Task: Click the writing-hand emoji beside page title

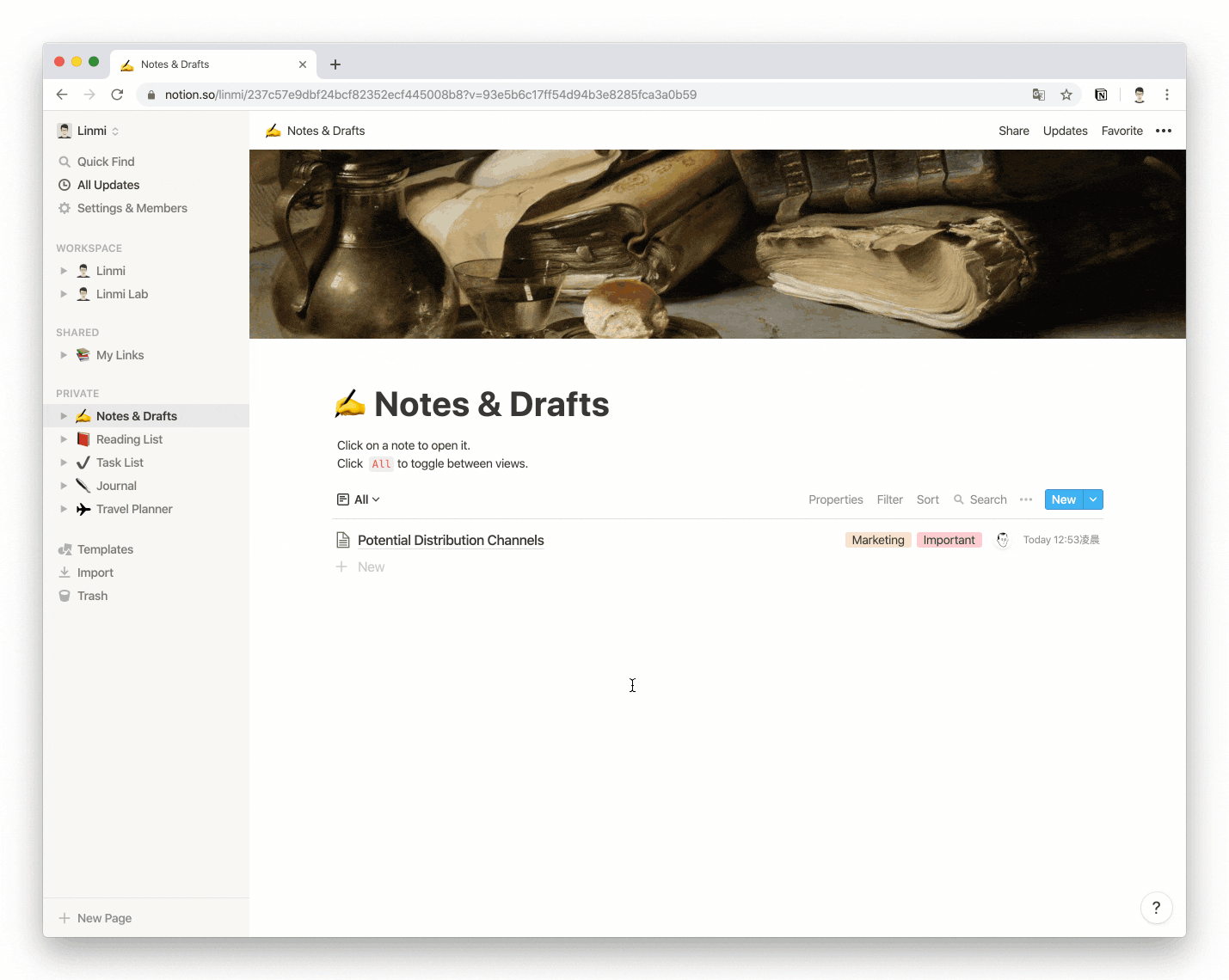Action: point(350,403)
